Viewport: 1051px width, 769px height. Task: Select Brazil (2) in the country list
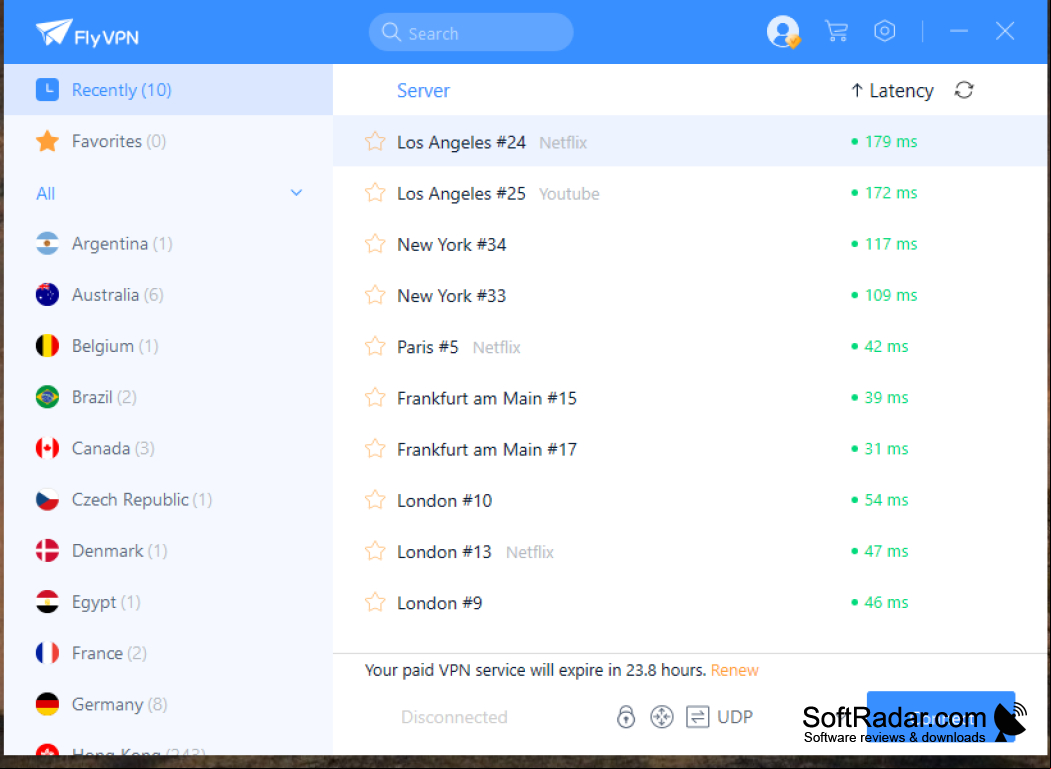[168, 397]
